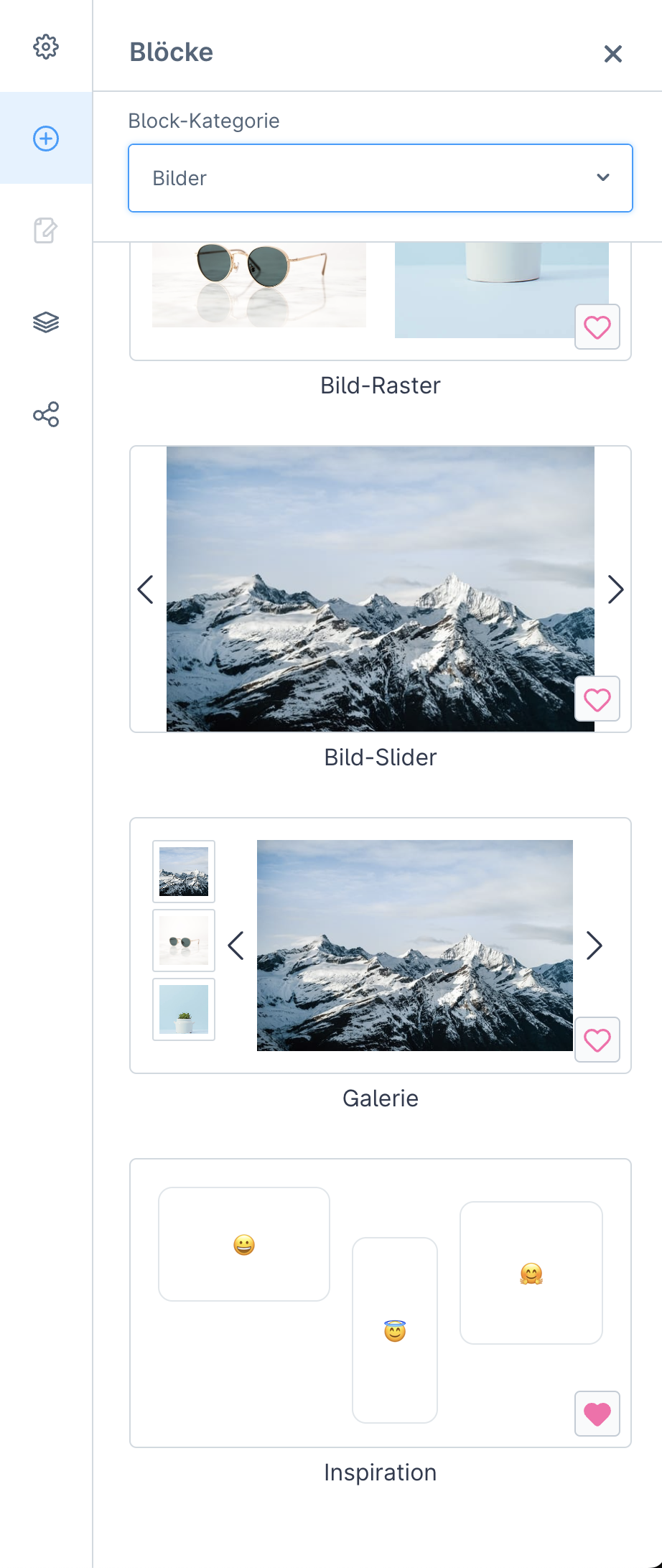Choose the Bild-Slider block label
This screenshot has width=662, height=1568.
coord(381,757)
